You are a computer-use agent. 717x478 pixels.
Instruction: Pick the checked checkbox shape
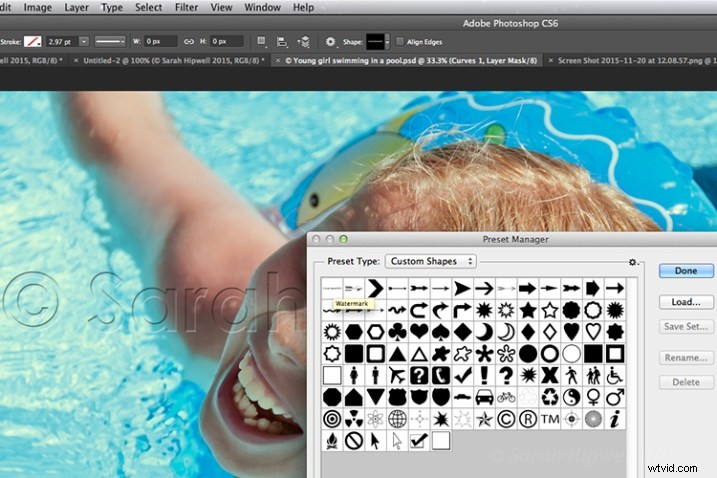pyautogui.click(x=419, y=440)
